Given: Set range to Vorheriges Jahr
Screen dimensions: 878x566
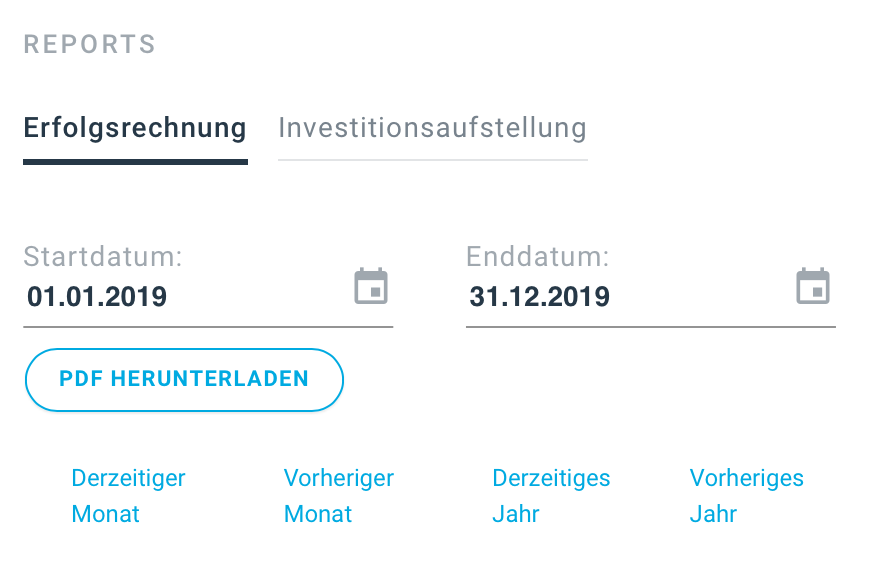Looking at the screenshot, I should [746, 496].
